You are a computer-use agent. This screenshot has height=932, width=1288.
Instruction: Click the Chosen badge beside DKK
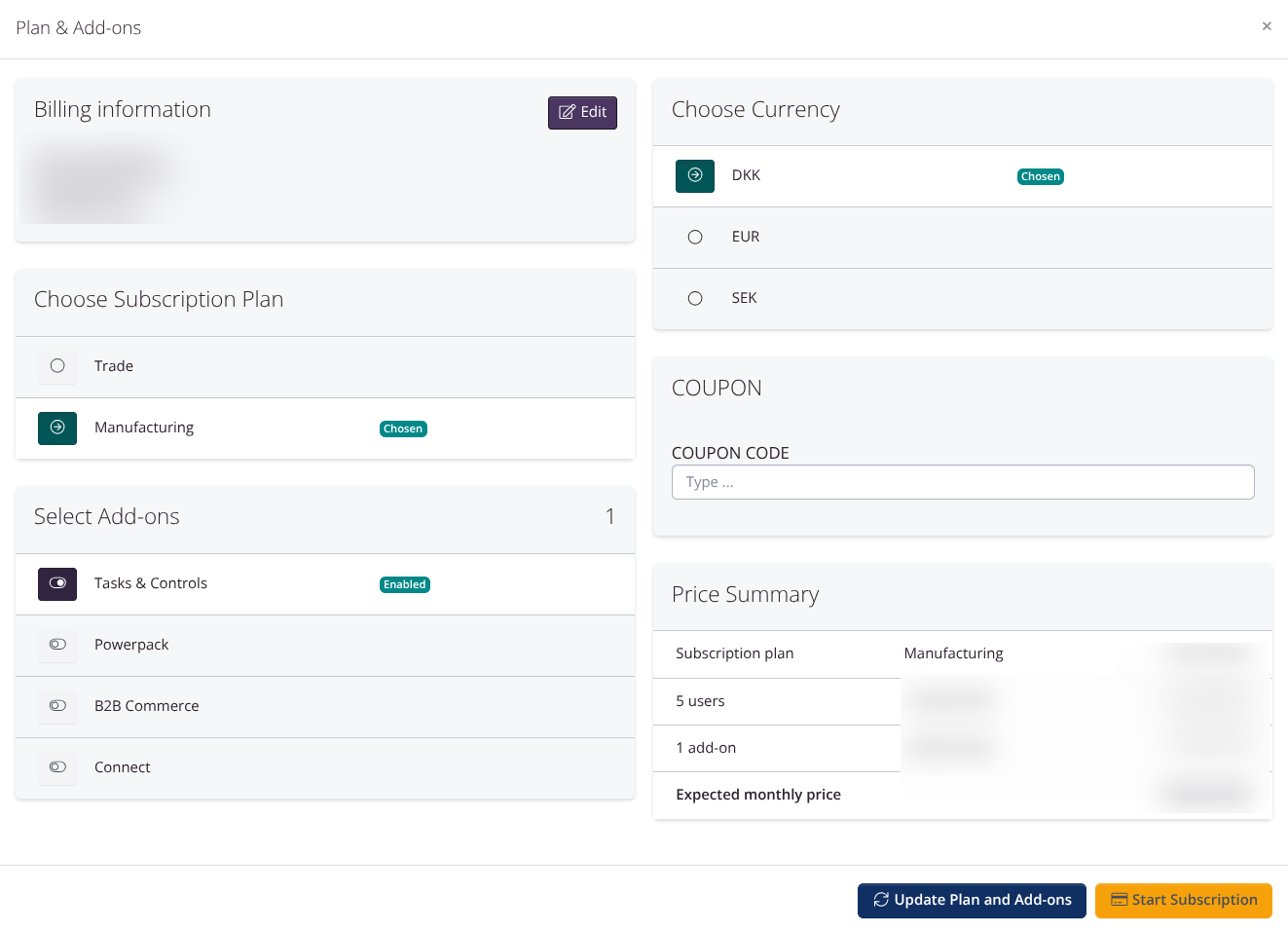pyautogui.click(x=1041, y=176)
